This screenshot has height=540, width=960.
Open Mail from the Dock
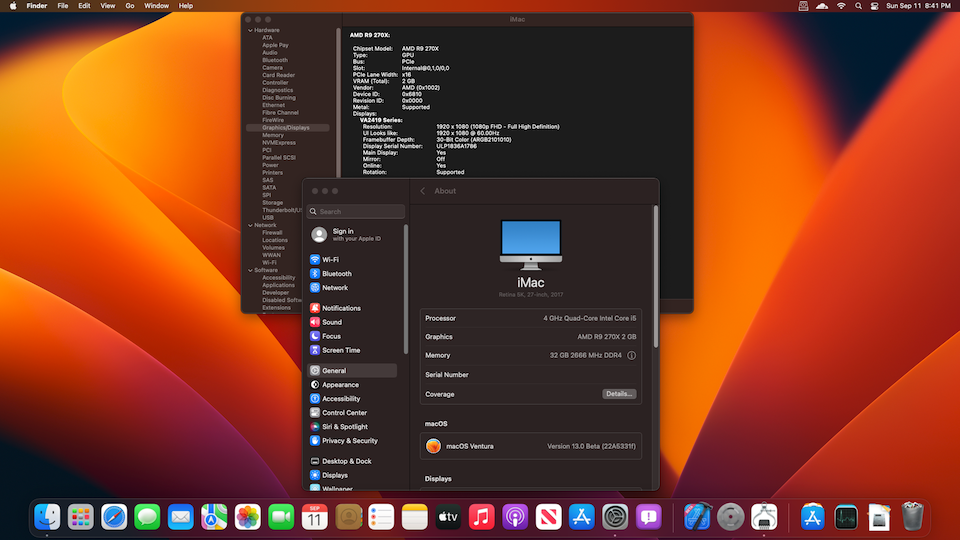click(x=181, y=517)
